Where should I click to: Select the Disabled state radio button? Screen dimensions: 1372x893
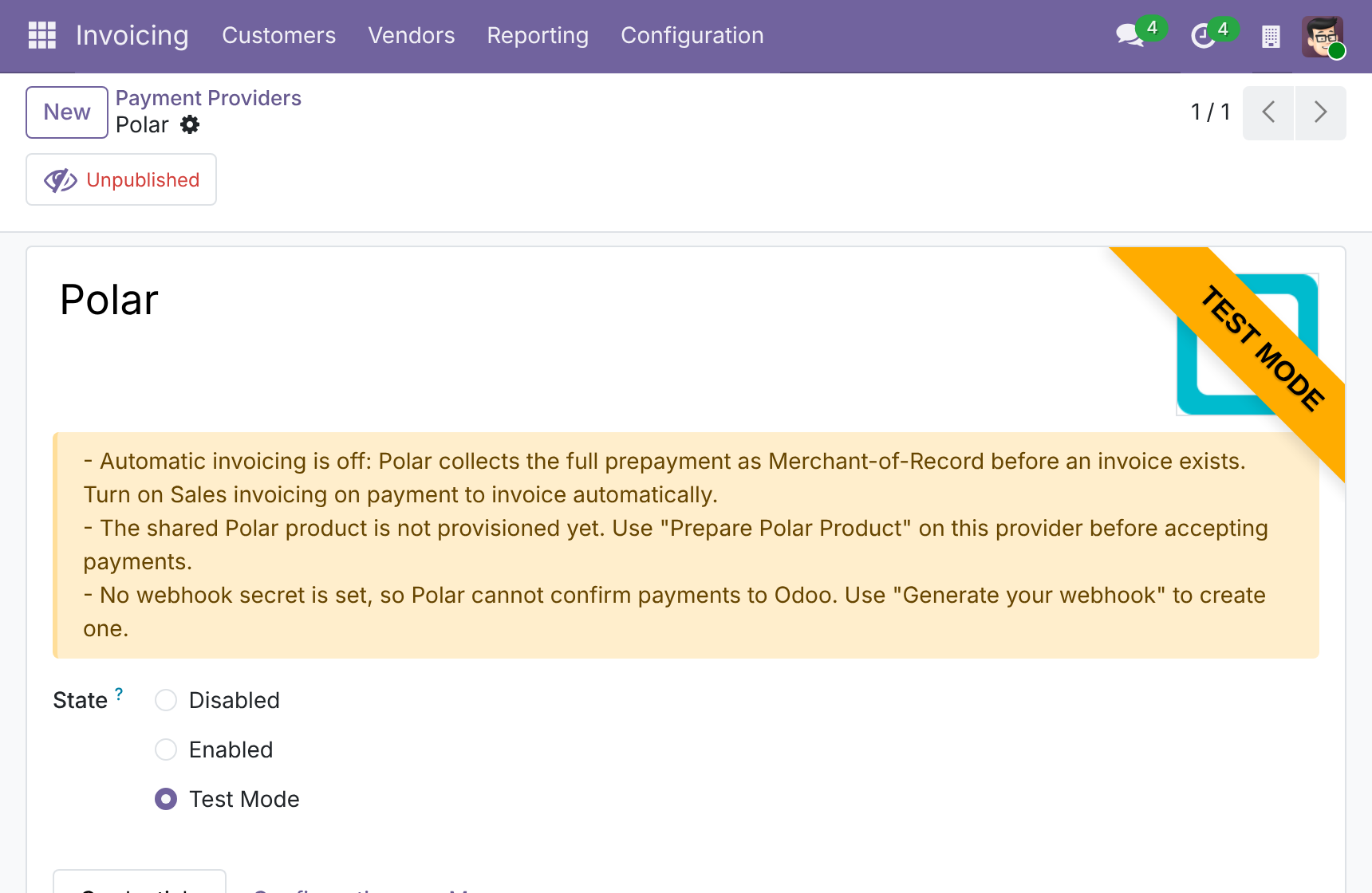click(x=166, y=700)
